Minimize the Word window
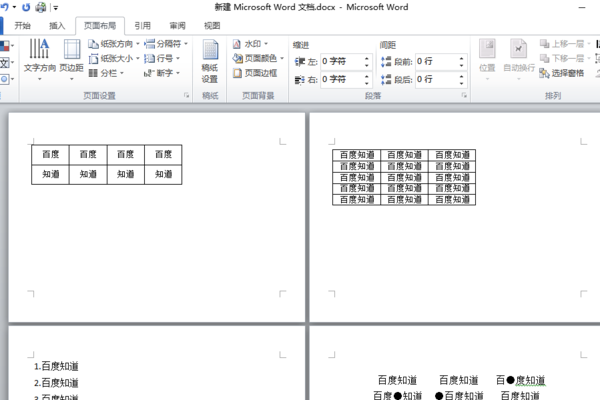The image size is (600, 400). pos(582,7)
